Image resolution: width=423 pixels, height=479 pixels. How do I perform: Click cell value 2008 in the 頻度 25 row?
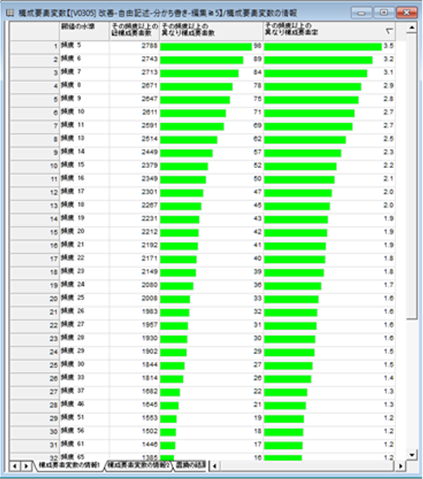click(149, 298)
